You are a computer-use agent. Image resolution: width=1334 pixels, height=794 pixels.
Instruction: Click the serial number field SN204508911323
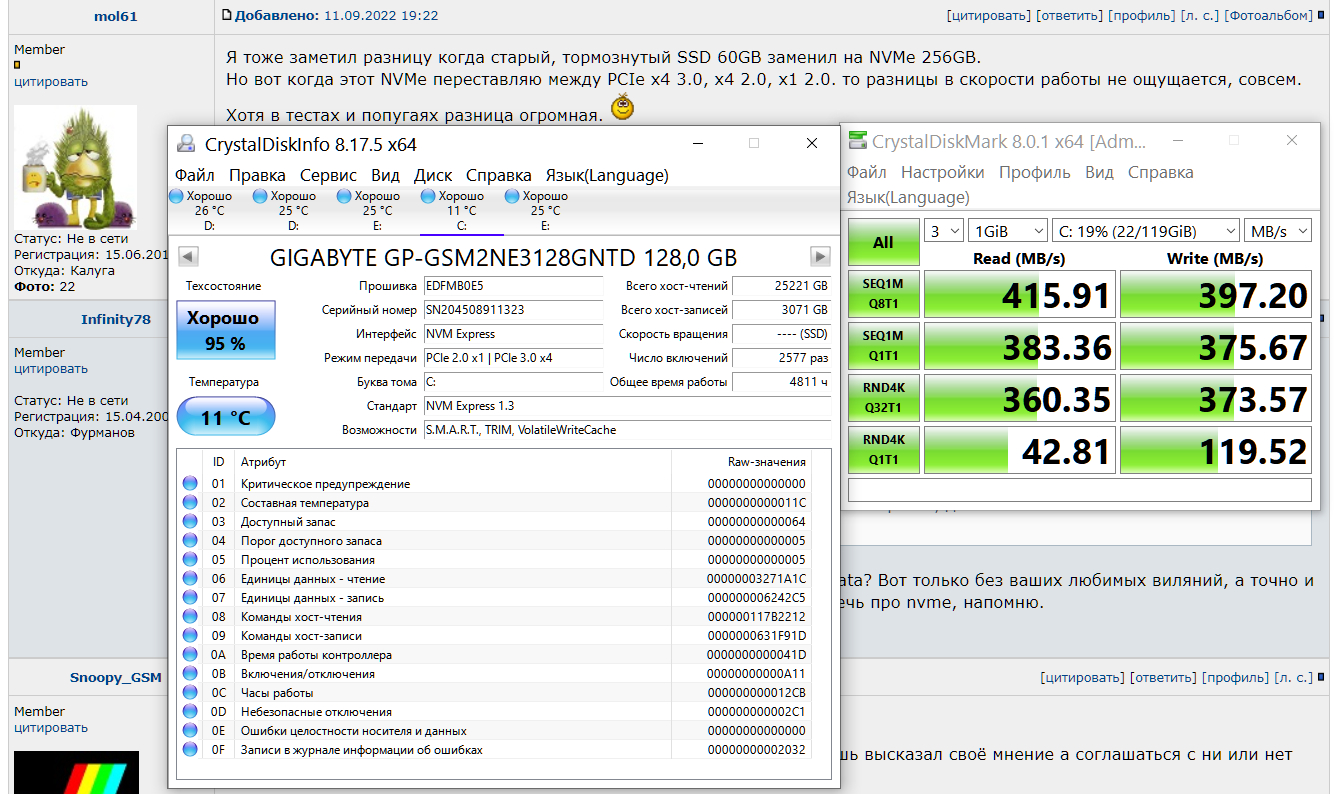513,310
